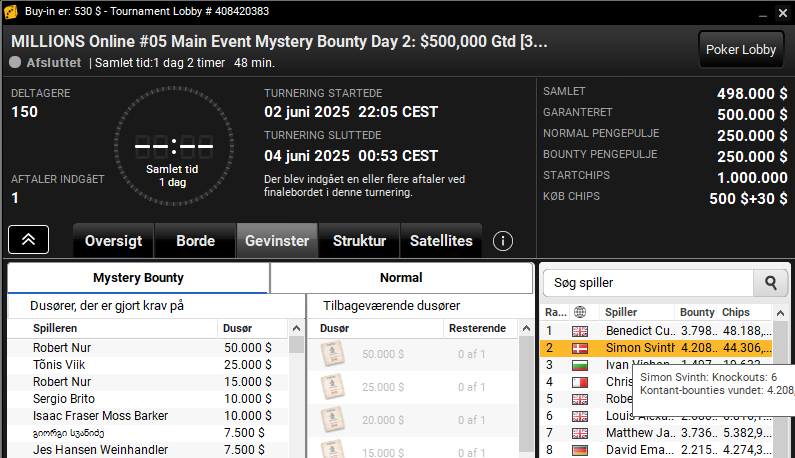Select Robert Nur 15.000 $ bounty row
The height and width of the screenshot is (458, 795).
pyautogui.click(x=148, y=382)
